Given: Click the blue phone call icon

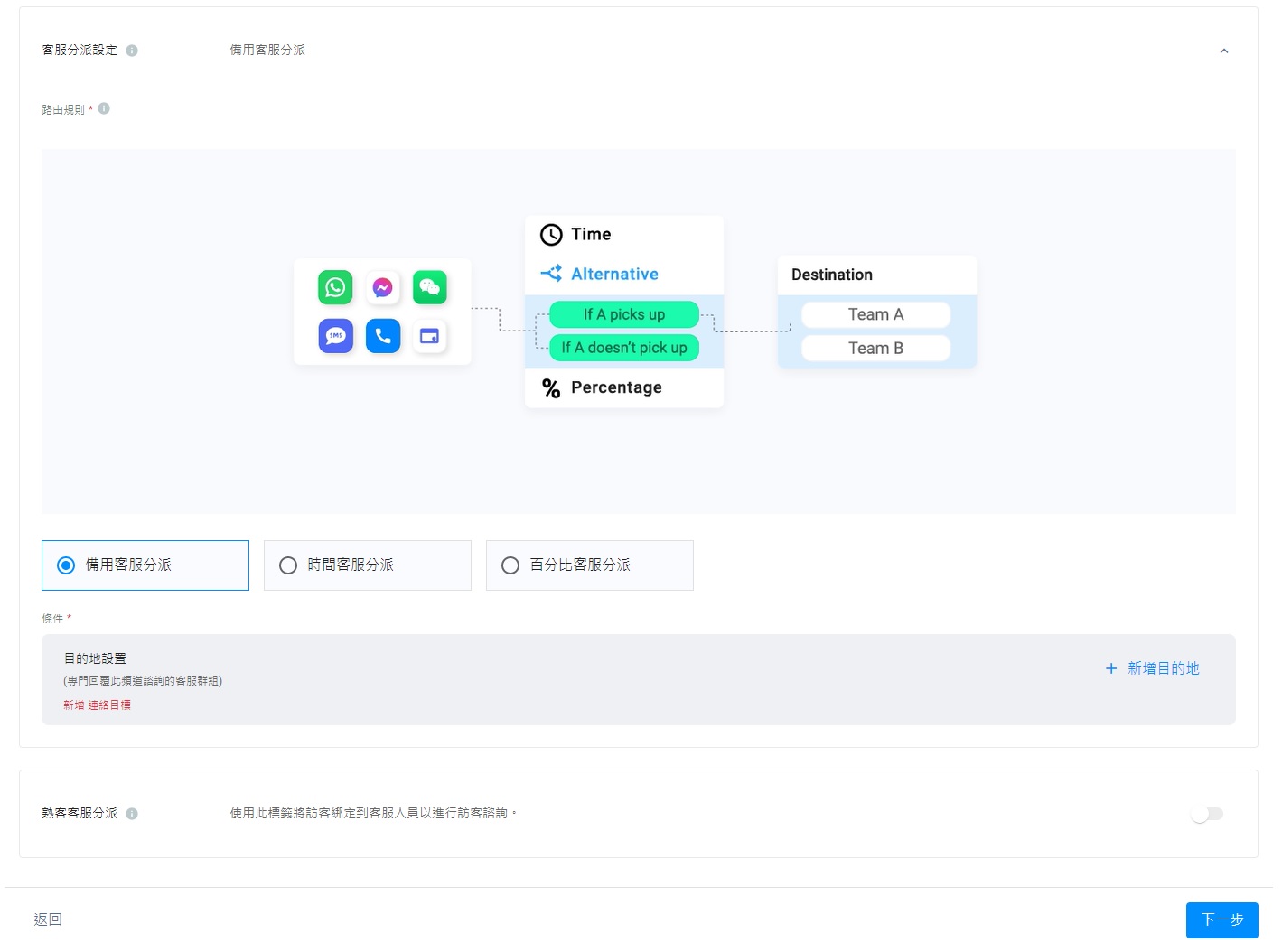Looking at the screenshot, I should [383, 336].
